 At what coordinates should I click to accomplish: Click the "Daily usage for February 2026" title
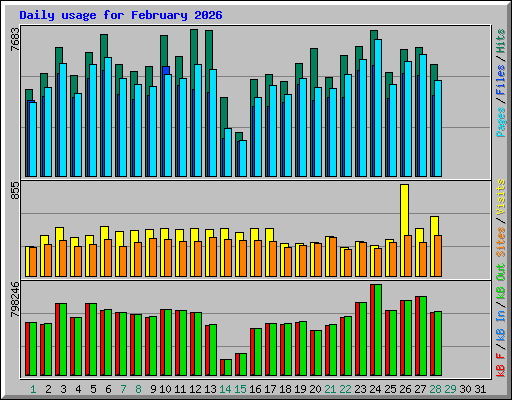pyautogui.click(x=121, y=15)
